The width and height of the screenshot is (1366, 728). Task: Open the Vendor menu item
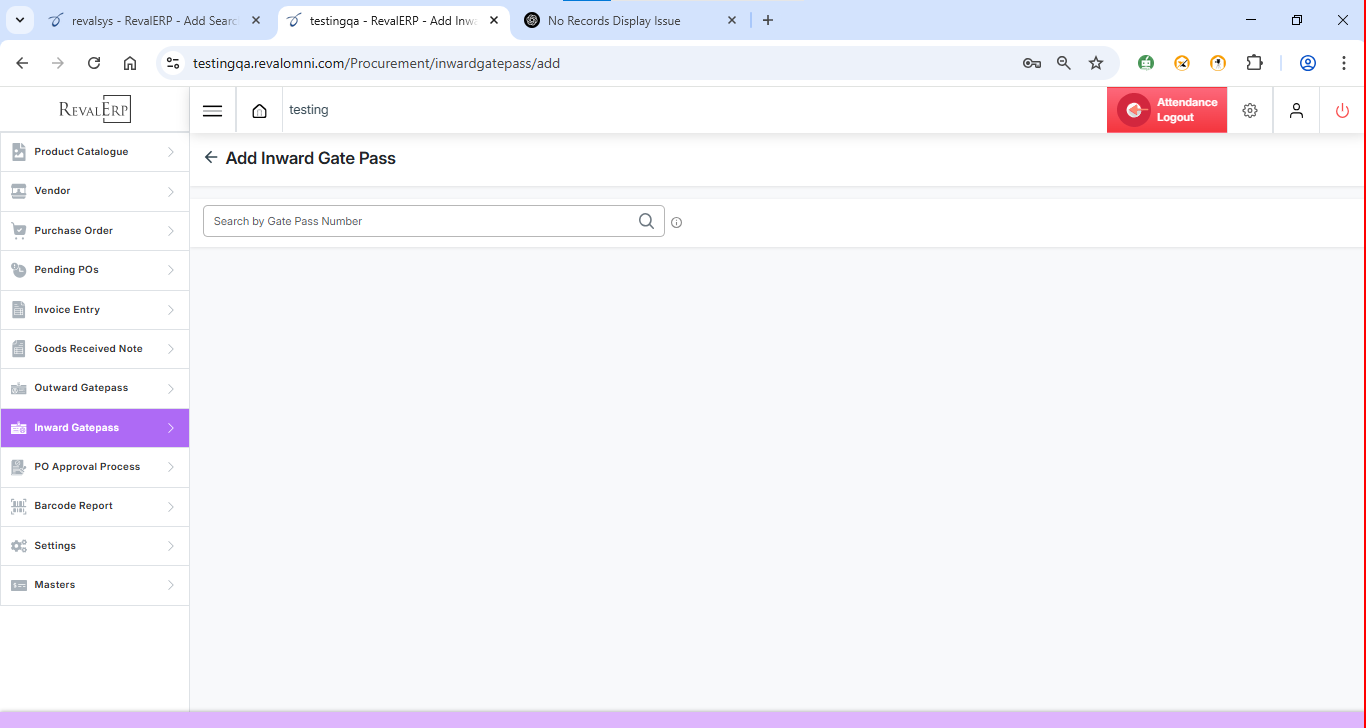(x=52, y=191)
